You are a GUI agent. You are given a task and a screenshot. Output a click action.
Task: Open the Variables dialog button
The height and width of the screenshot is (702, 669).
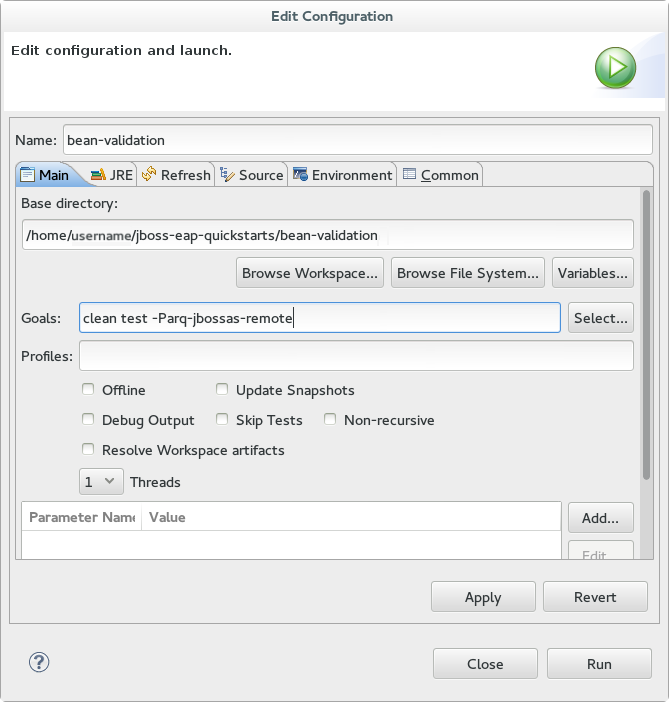[x=593, y=273]
